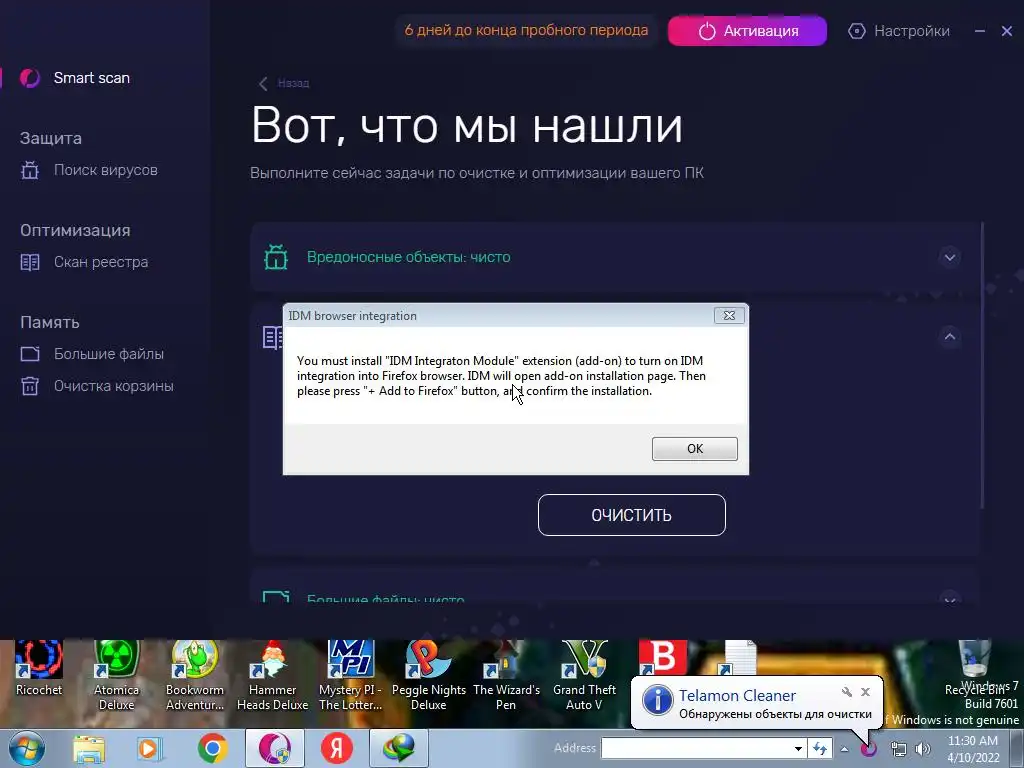Open the network tray icon
The height and width of the screenshot is (768, 1024).
pyautogui.click(x=899, y=749)
